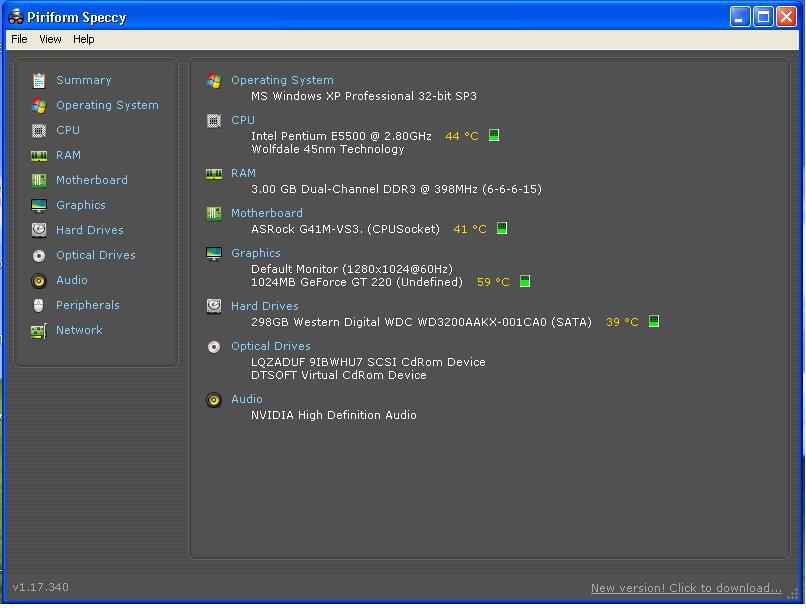Click the Graphics monitor icon in summary panel
The image size is (806, 610).
(214, 253)
